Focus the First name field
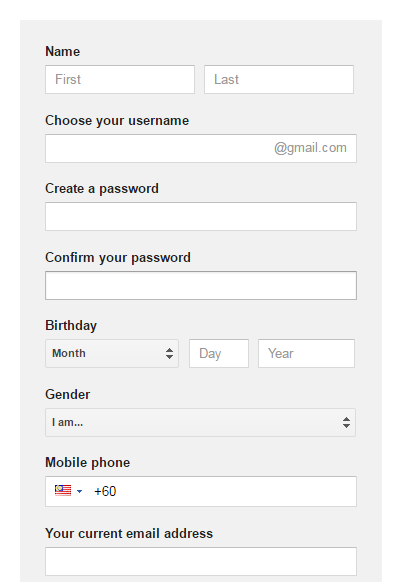The width and height of the screenshot is (400, 582). (x=120, y=79)
